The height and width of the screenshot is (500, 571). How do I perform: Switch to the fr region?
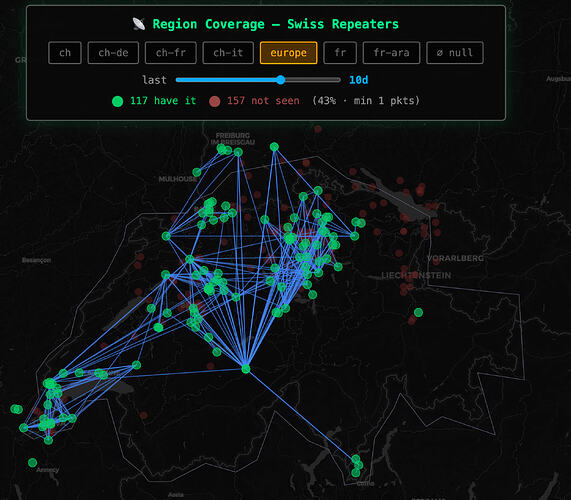tap(340, 53)
